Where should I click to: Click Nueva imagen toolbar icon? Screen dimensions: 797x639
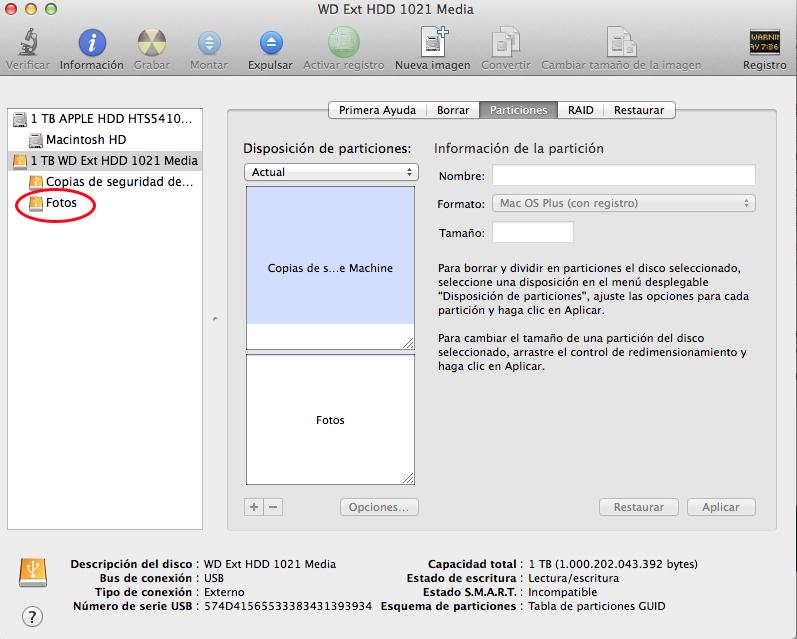pyautogui.click(x=433, y=44)
